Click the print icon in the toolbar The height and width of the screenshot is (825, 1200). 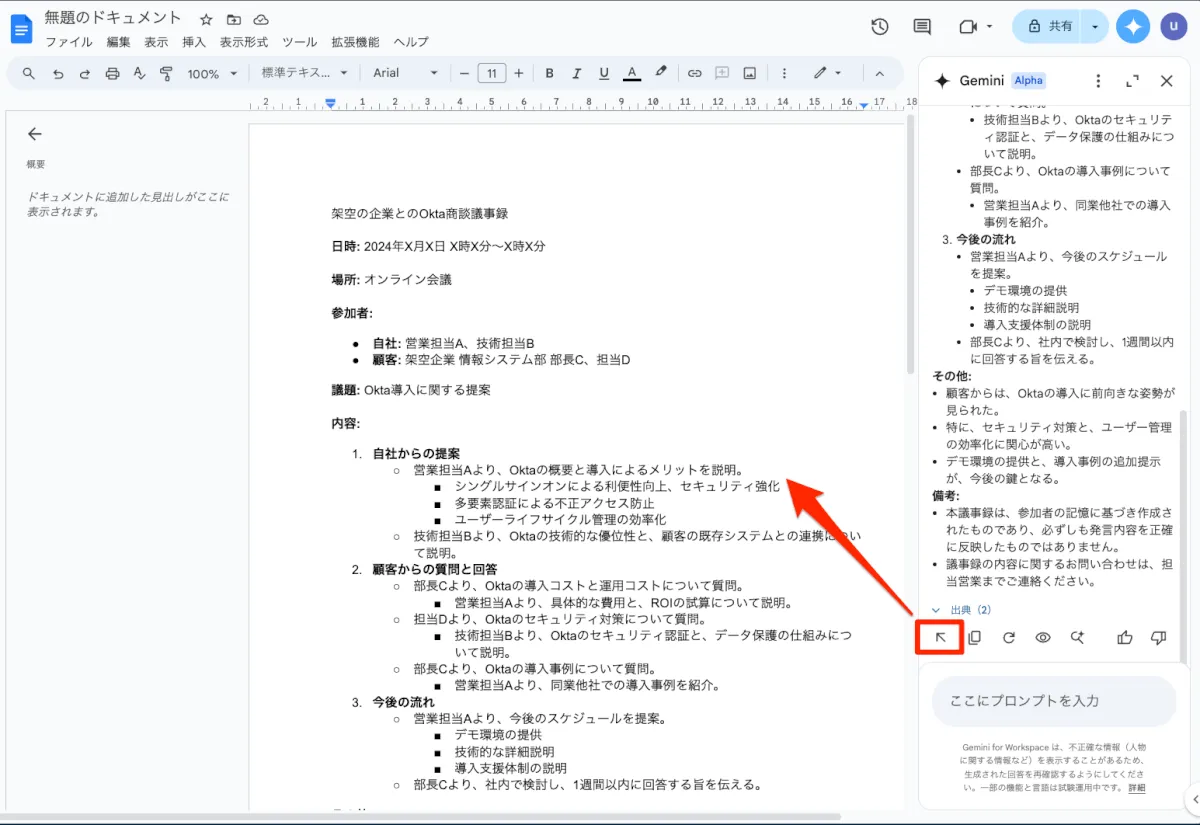point(112,73)
